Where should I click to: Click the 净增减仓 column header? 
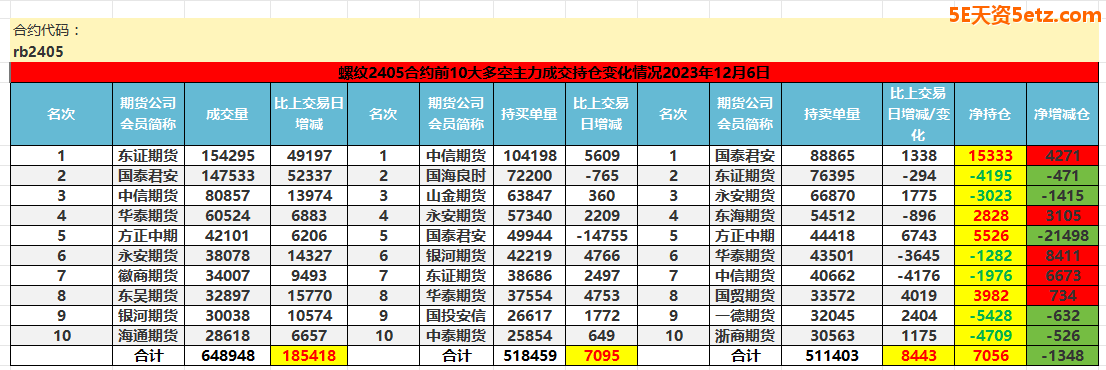tap(1062, 114)
